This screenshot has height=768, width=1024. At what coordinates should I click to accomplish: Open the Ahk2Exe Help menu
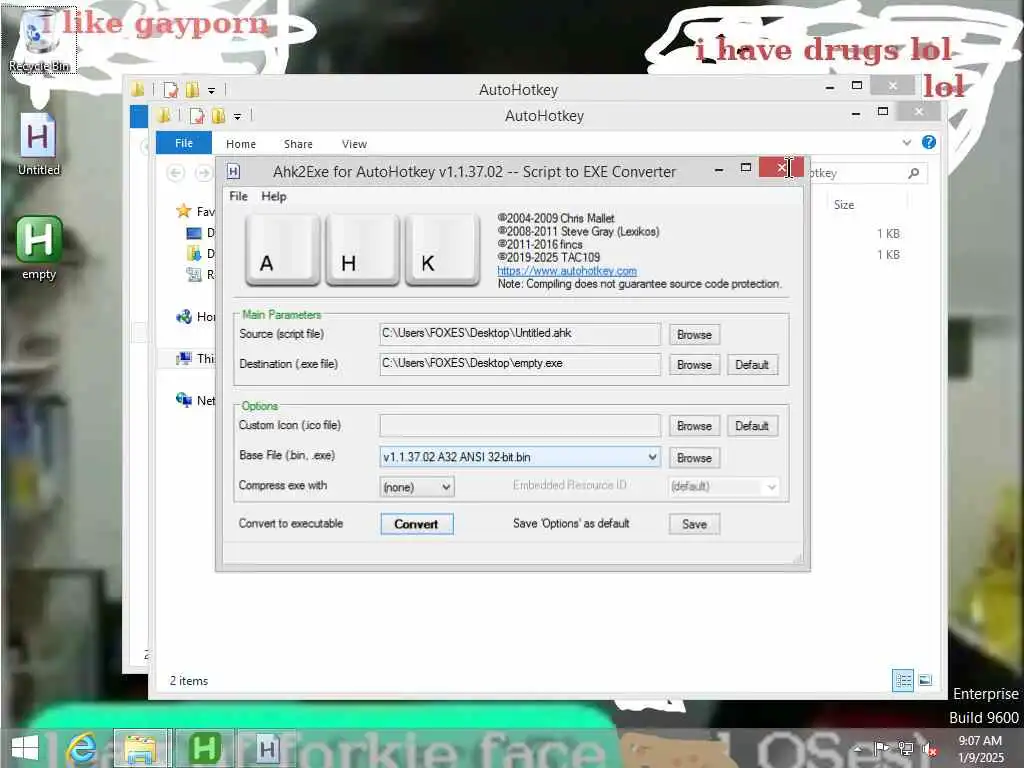point(274,197)
